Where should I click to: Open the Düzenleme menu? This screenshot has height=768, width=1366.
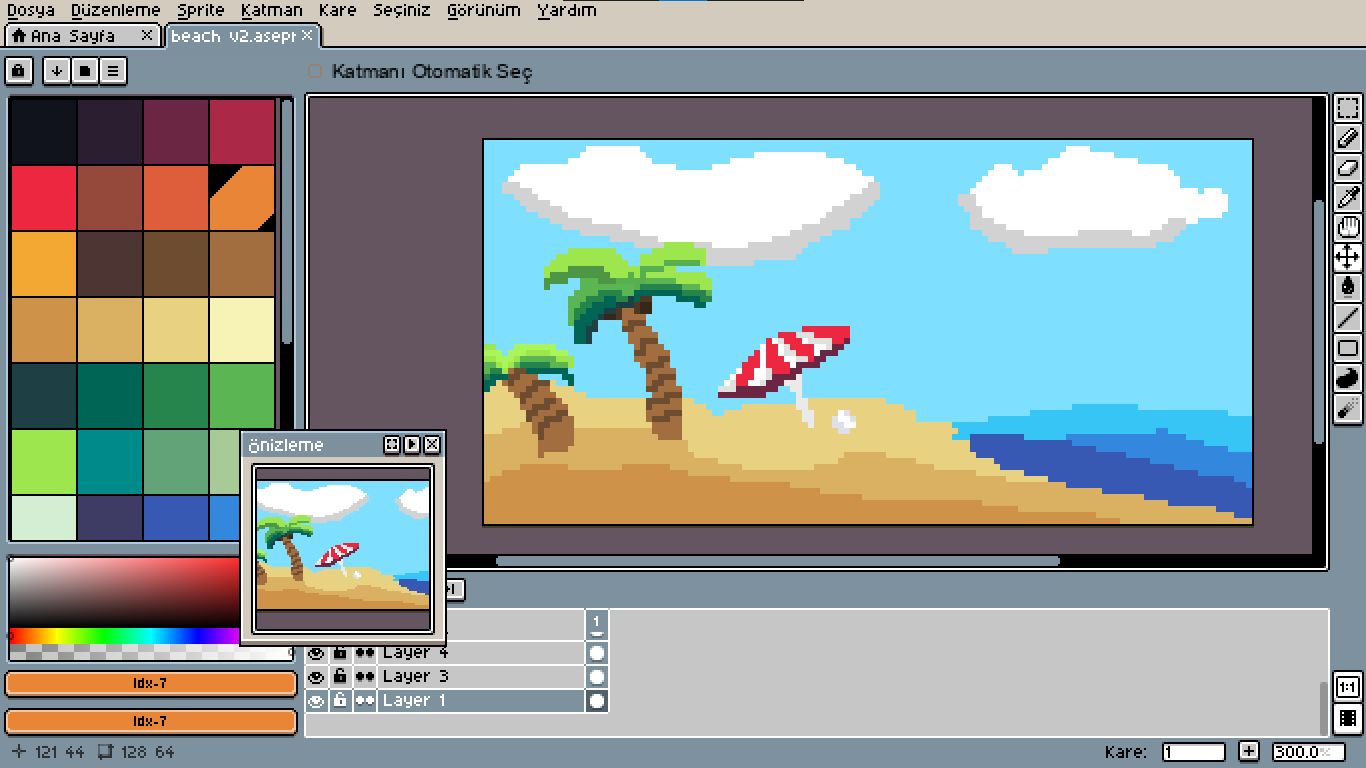pos(116,10)
